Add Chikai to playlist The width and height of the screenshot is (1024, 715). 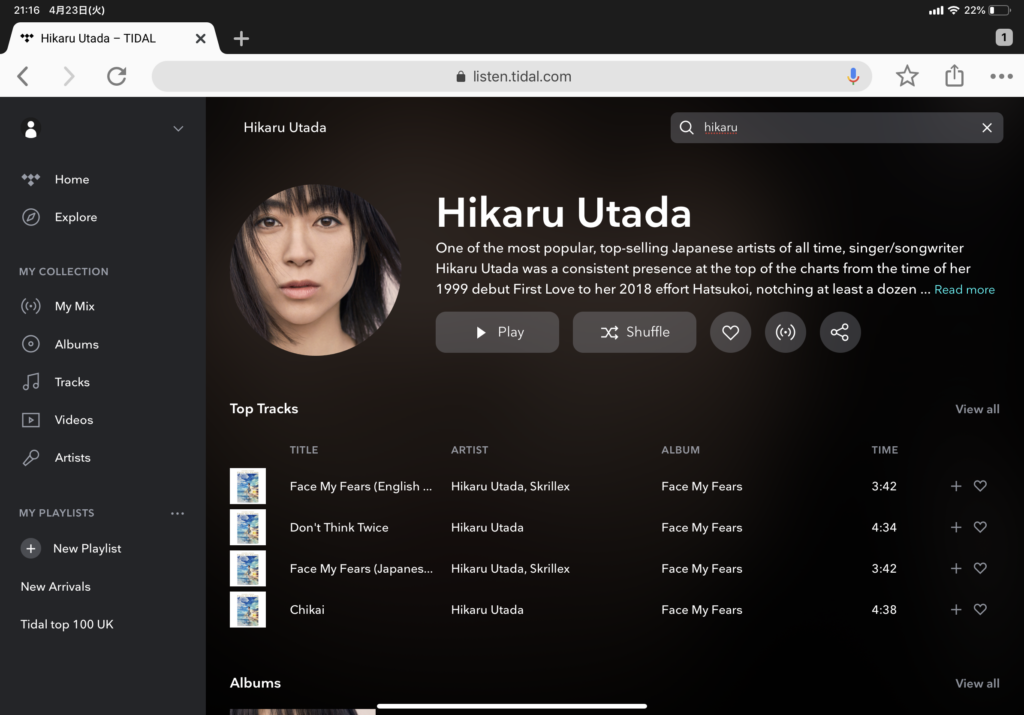point(956,609)
